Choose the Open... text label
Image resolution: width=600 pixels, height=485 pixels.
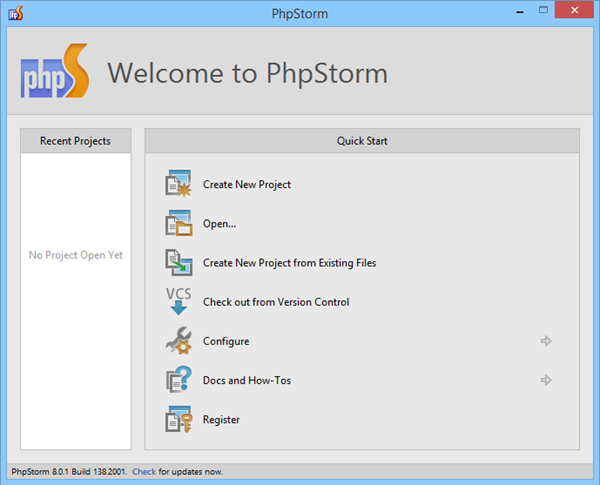[219, 223]
